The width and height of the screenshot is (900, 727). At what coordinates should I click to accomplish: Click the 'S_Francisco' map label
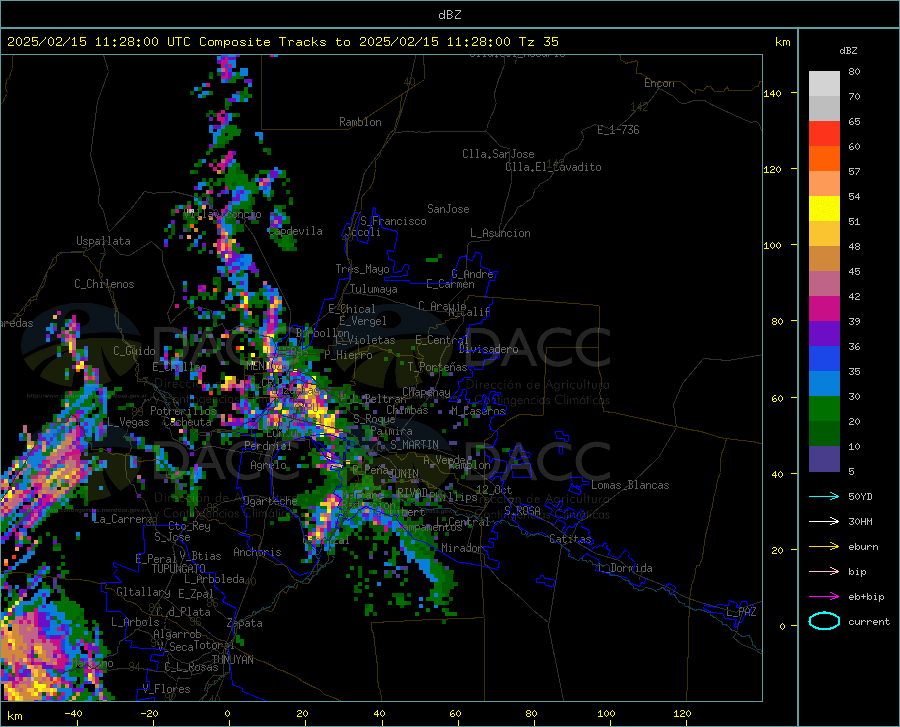tap(393, 221)
